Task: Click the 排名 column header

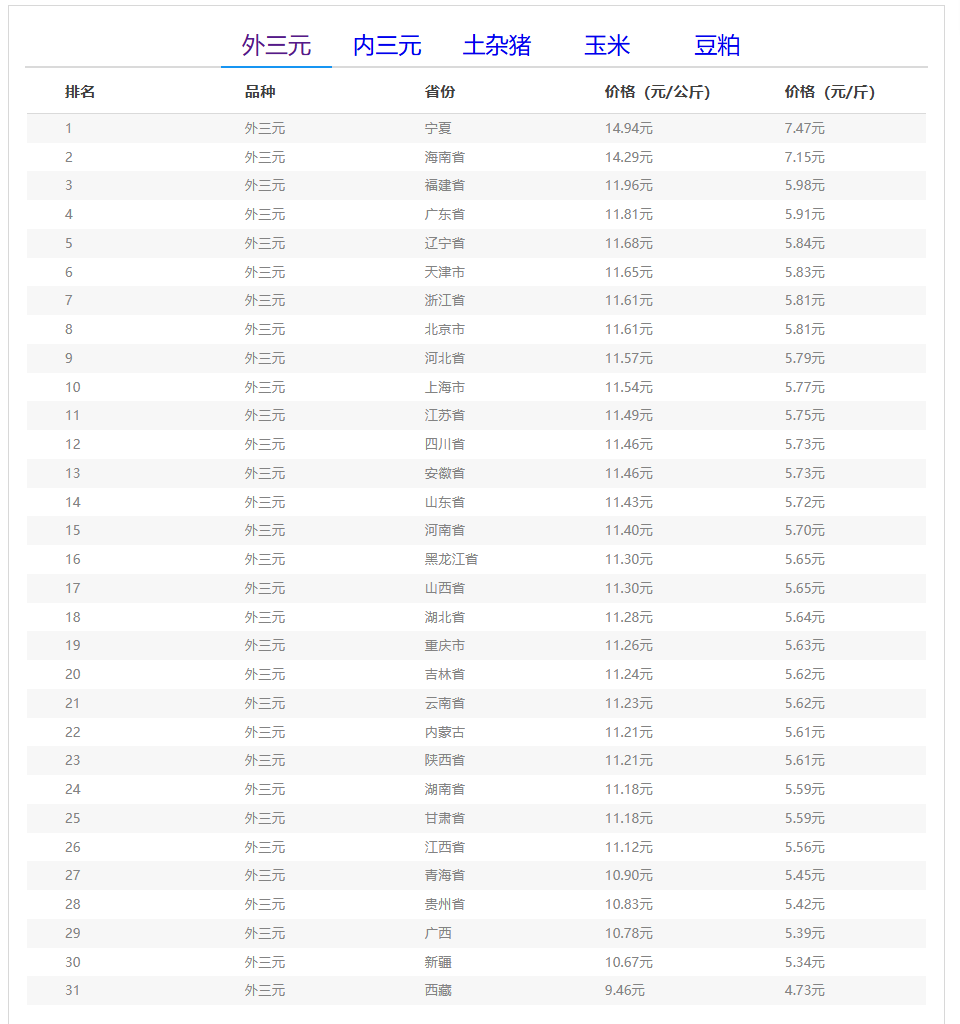Action: tap(80, 92)
